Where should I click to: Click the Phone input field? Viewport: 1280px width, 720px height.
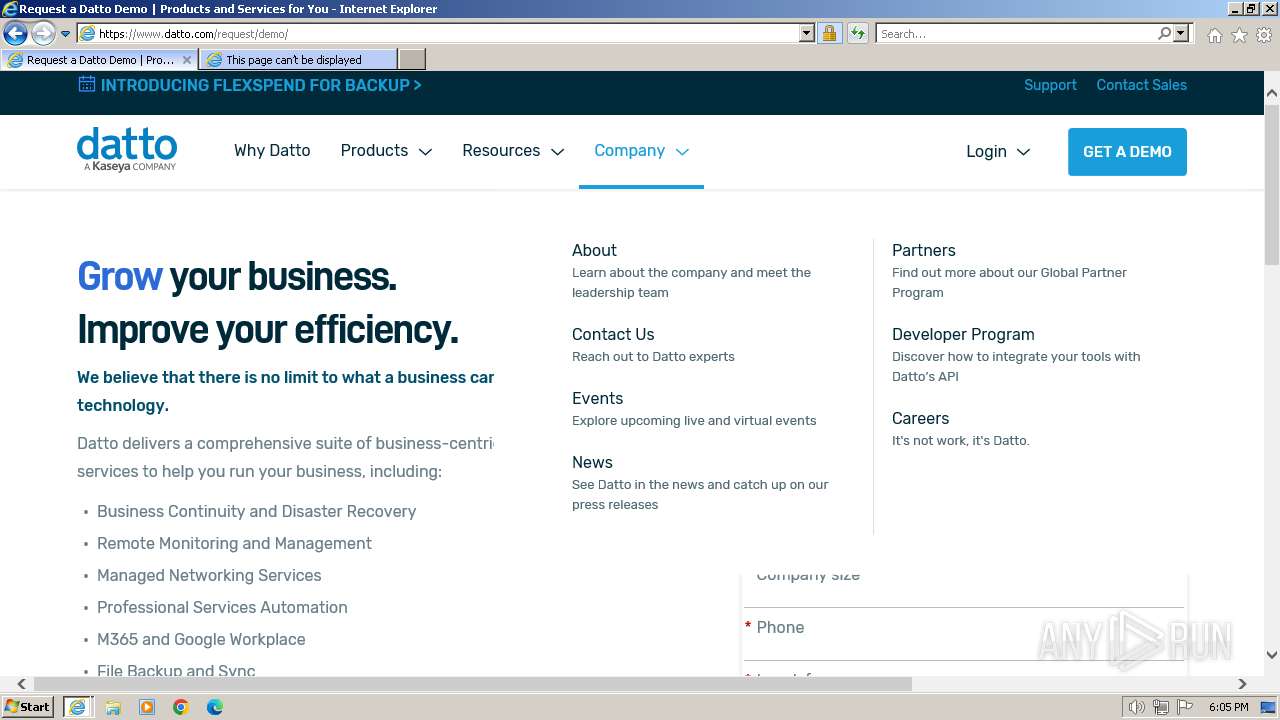click(964, 634)
